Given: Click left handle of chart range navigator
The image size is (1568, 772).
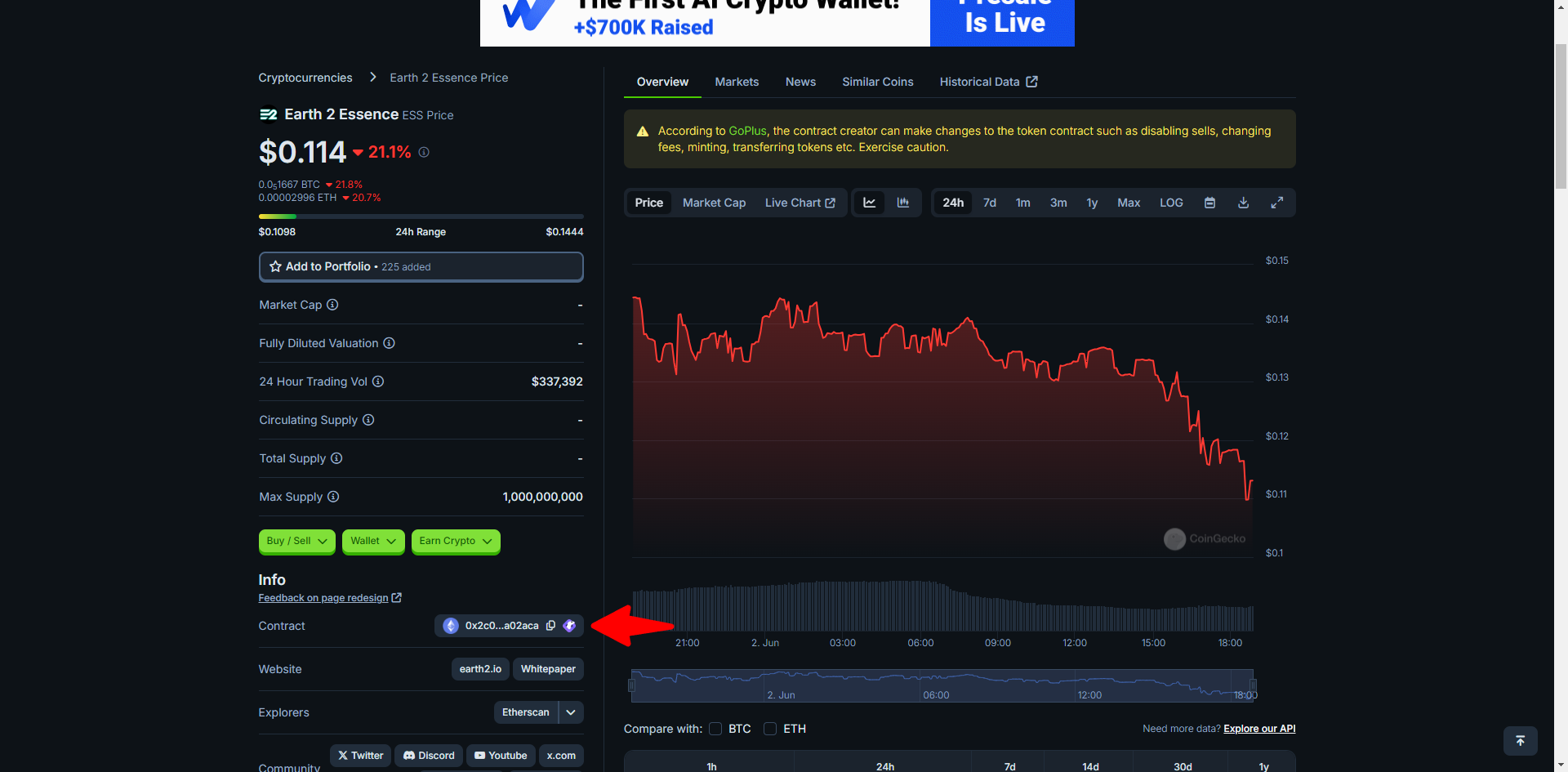Looking at the screenshot, I should pyautogui.click(x=631, y=685).
